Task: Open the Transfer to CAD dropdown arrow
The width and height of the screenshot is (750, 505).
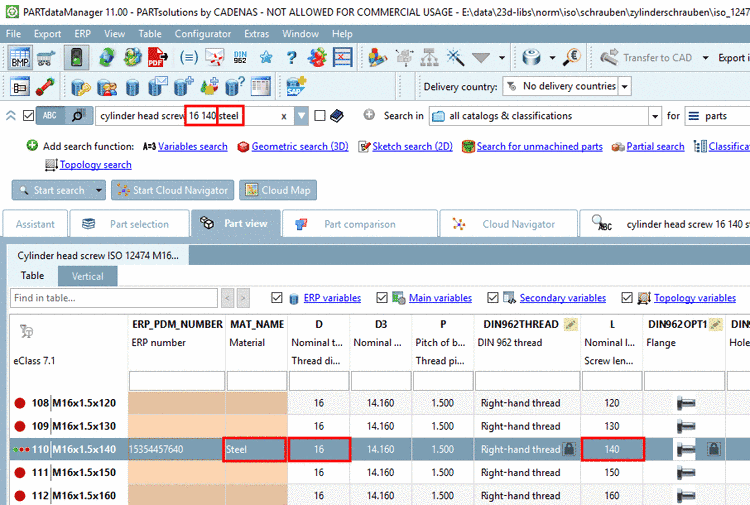Action: click(x=705, y=58)
